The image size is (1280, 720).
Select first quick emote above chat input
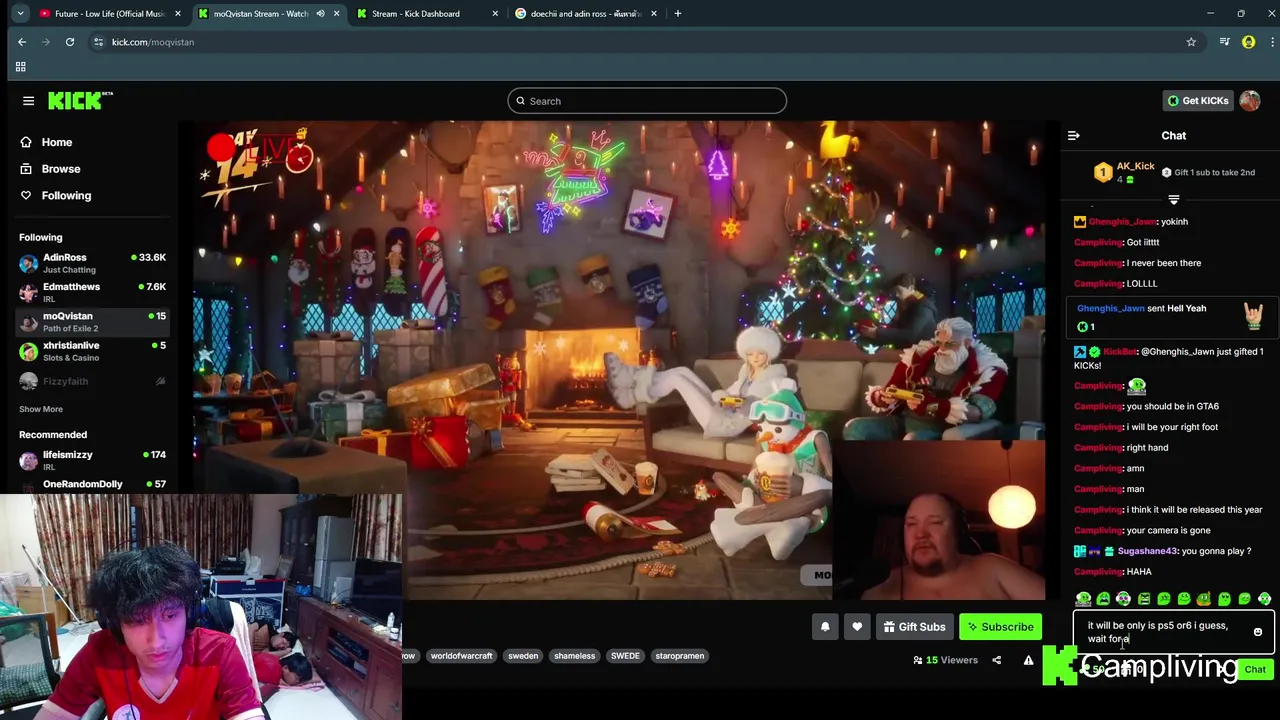pyautogui.click(x=1083, y=599)
